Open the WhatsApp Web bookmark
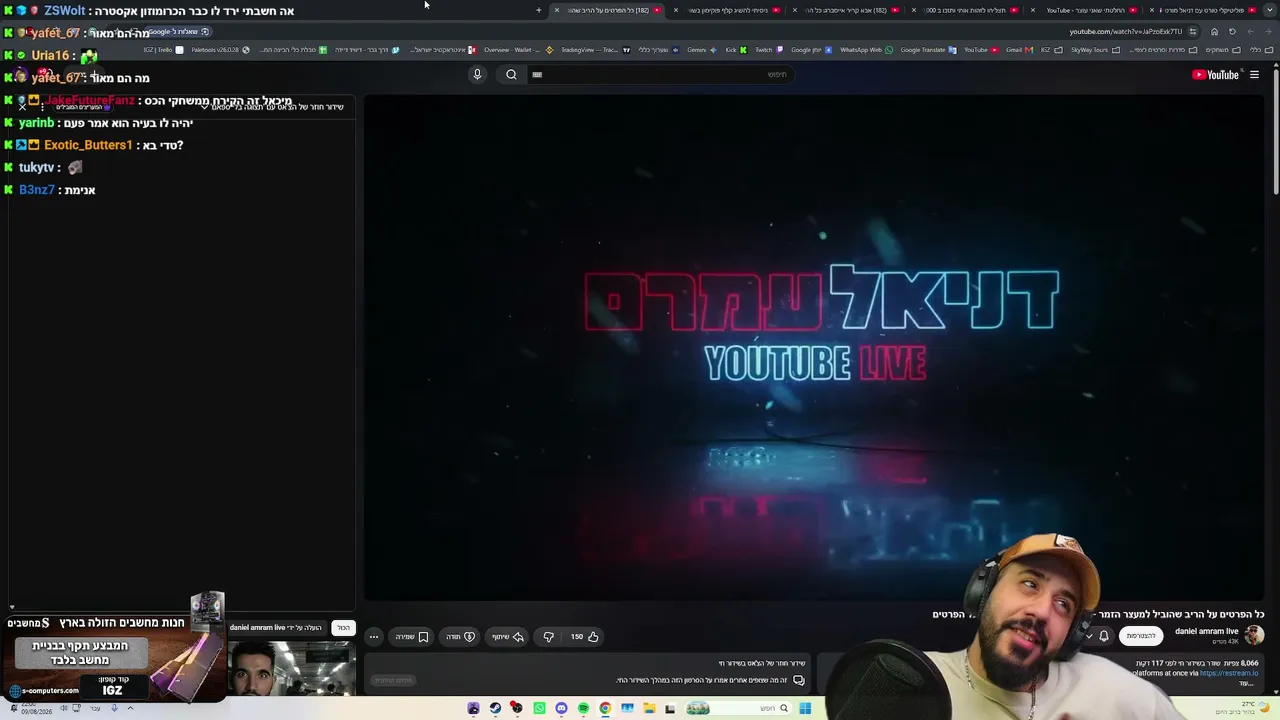This screenshot has height=720, width=1280. (x=867, y=50)
